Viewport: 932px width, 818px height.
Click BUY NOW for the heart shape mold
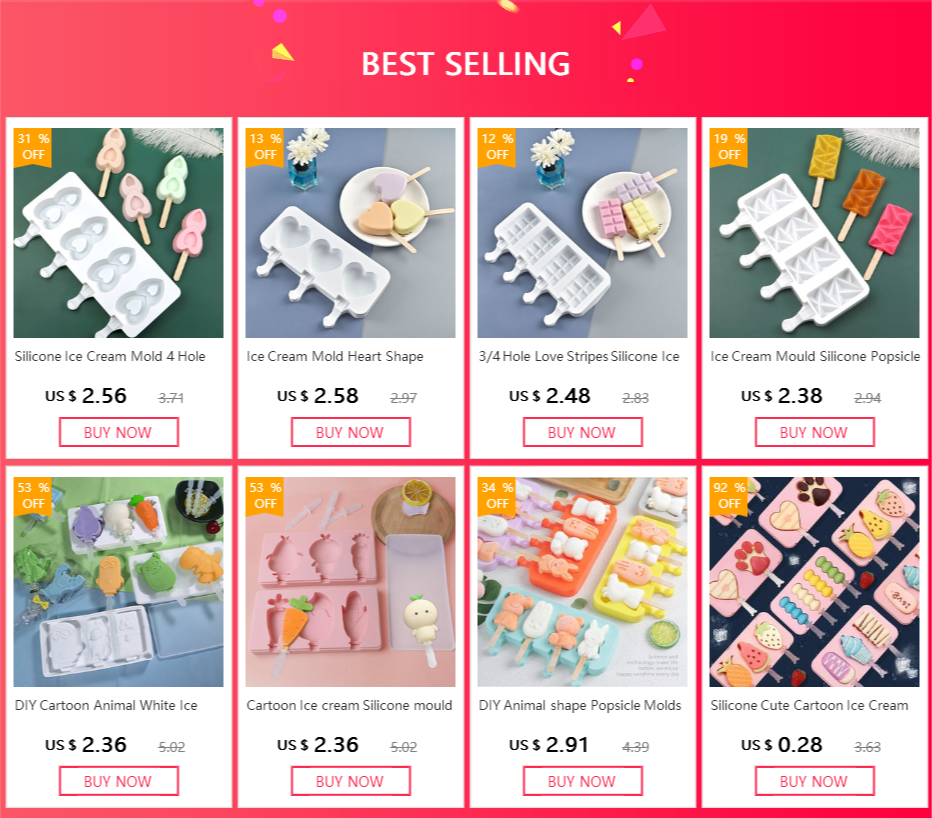[x=350, y=432]
